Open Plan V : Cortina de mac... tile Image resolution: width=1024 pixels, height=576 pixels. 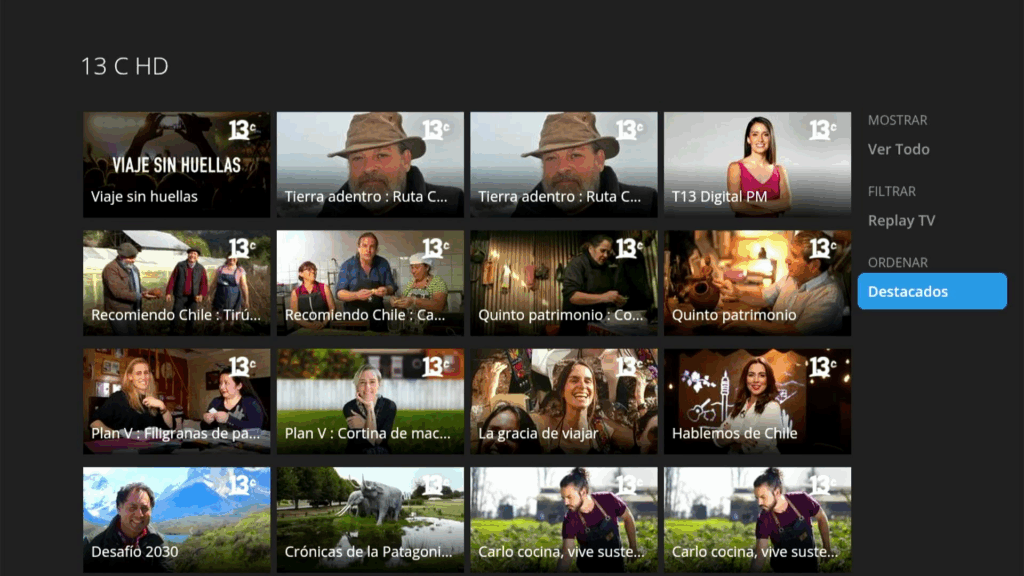(x=370, y=401)
